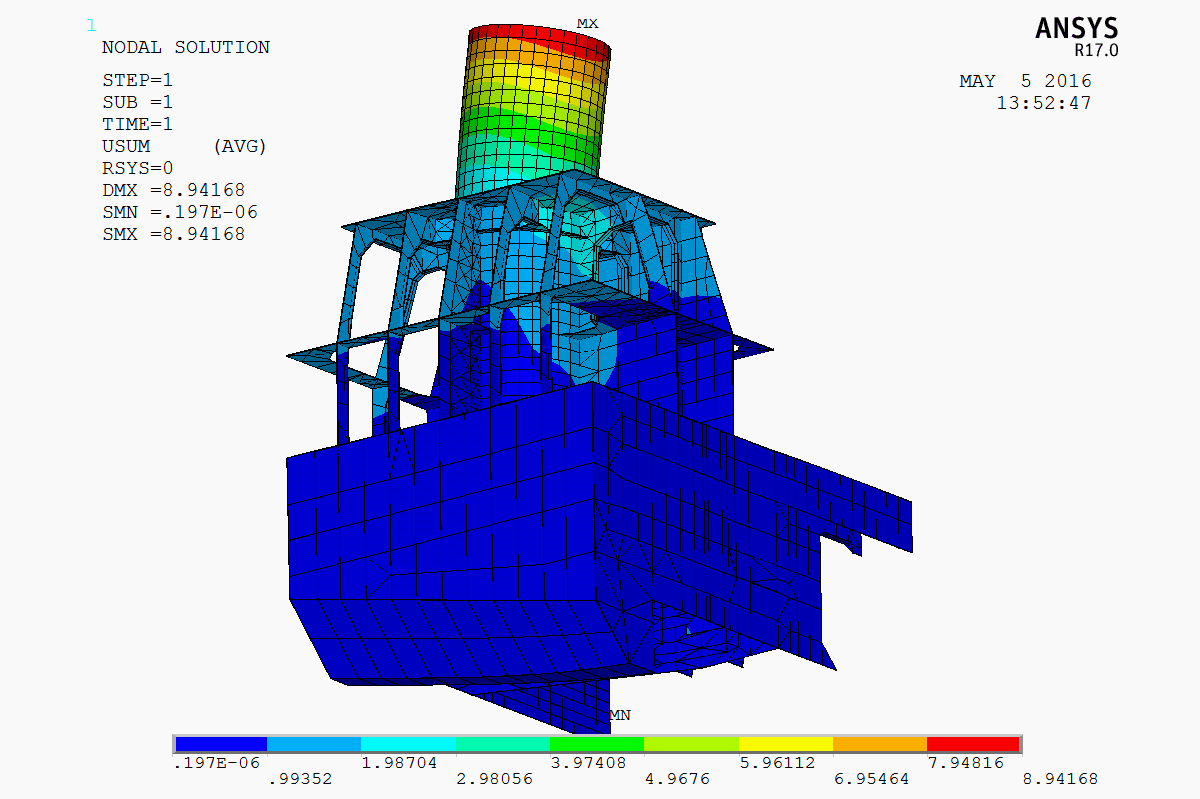Click the SMN =.197E-06 text
The width and height of the screenshot is (1200, 799).
(180, 211)
